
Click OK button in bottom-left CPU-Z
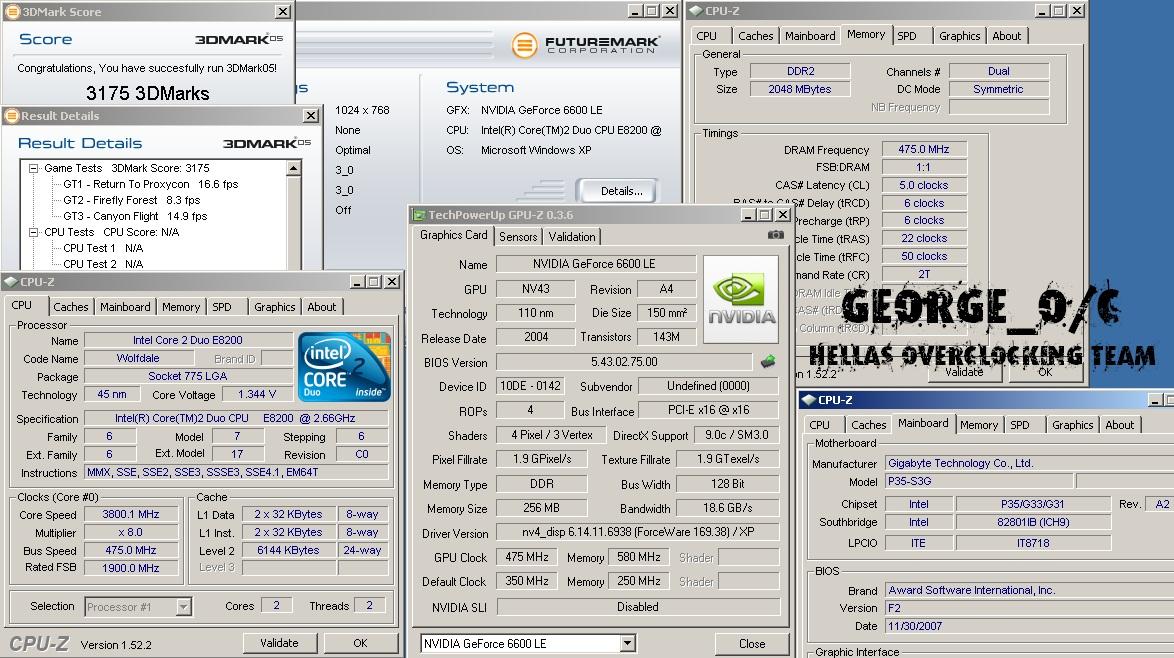(360, 643)
